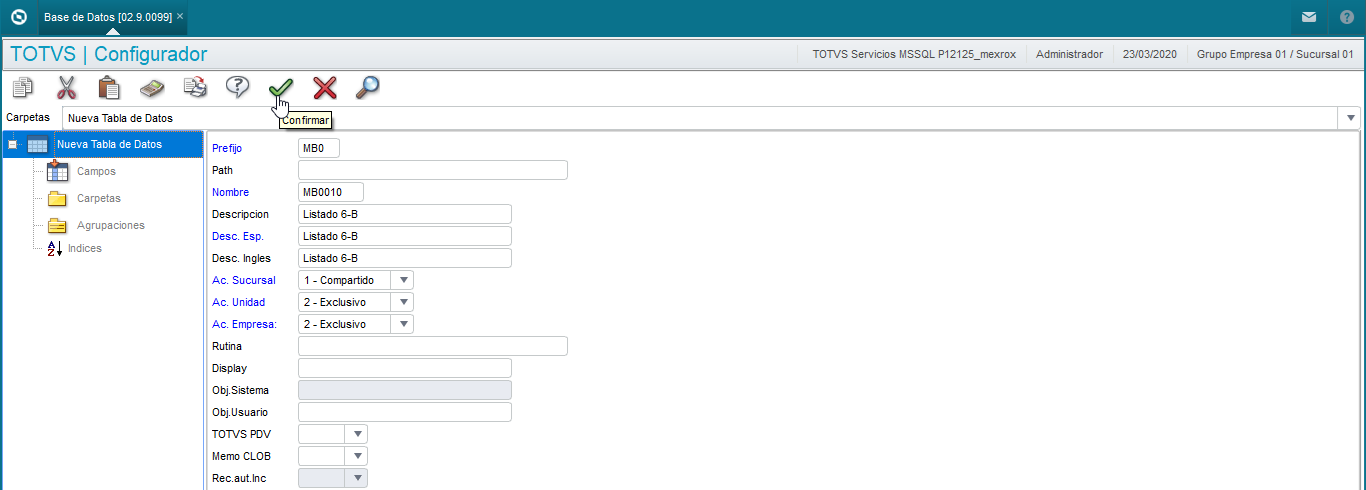Click Grupo Empresa 01 / Sucursal 01

coord(1275,54)
